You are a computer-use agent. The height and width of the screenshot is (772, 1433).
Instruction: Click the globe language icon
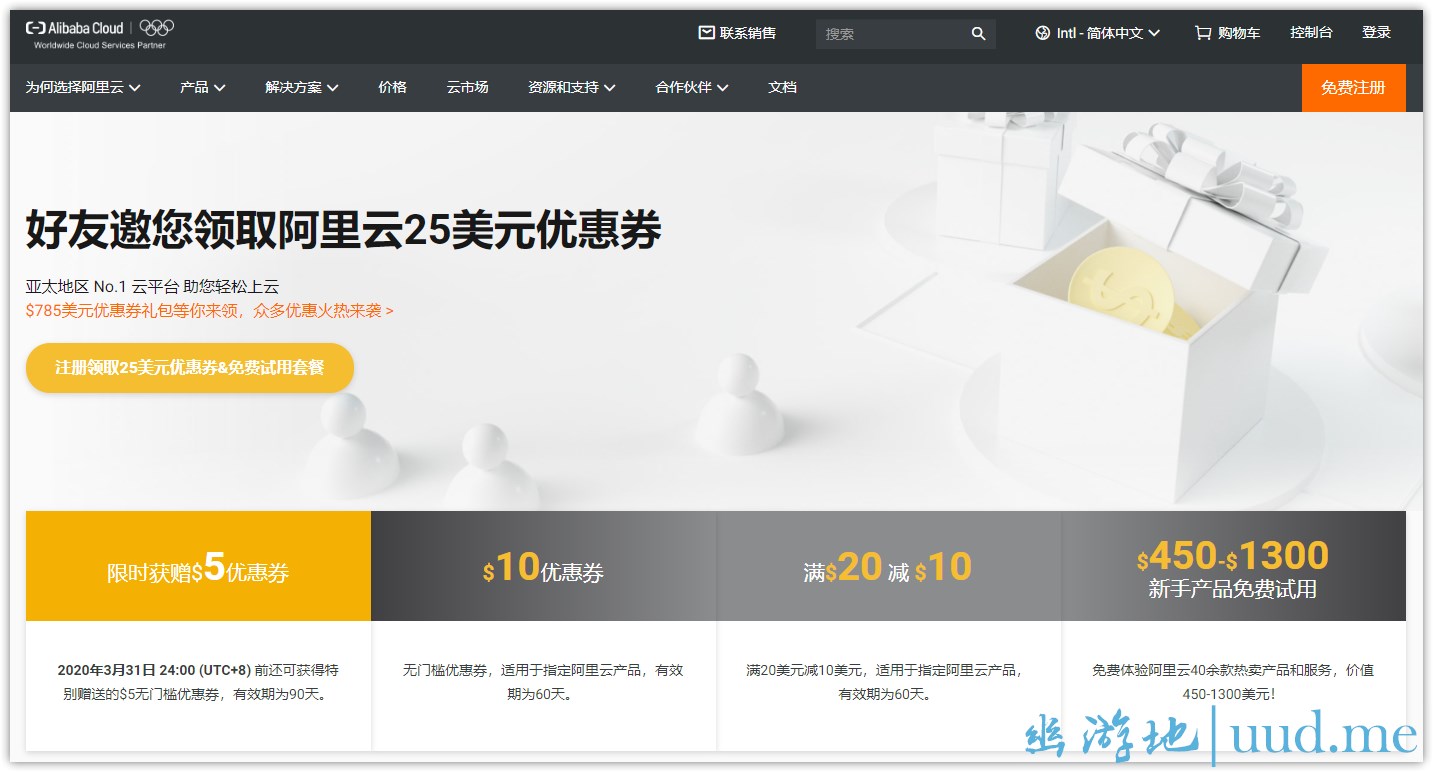click(x=1043, y=33)
